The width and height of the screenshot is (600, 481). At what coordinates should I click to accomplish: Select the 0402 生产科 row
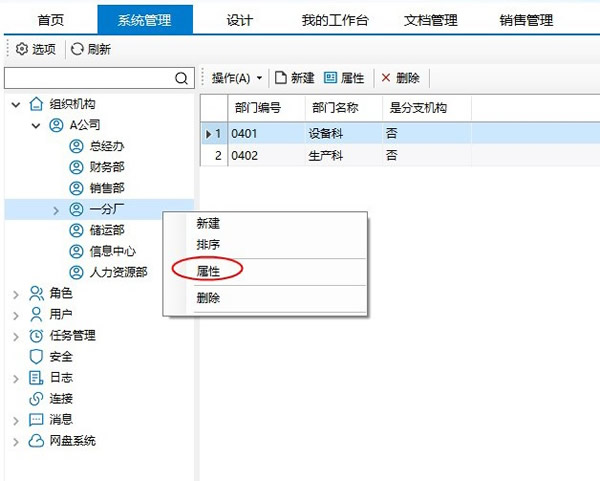click(330, 155)
